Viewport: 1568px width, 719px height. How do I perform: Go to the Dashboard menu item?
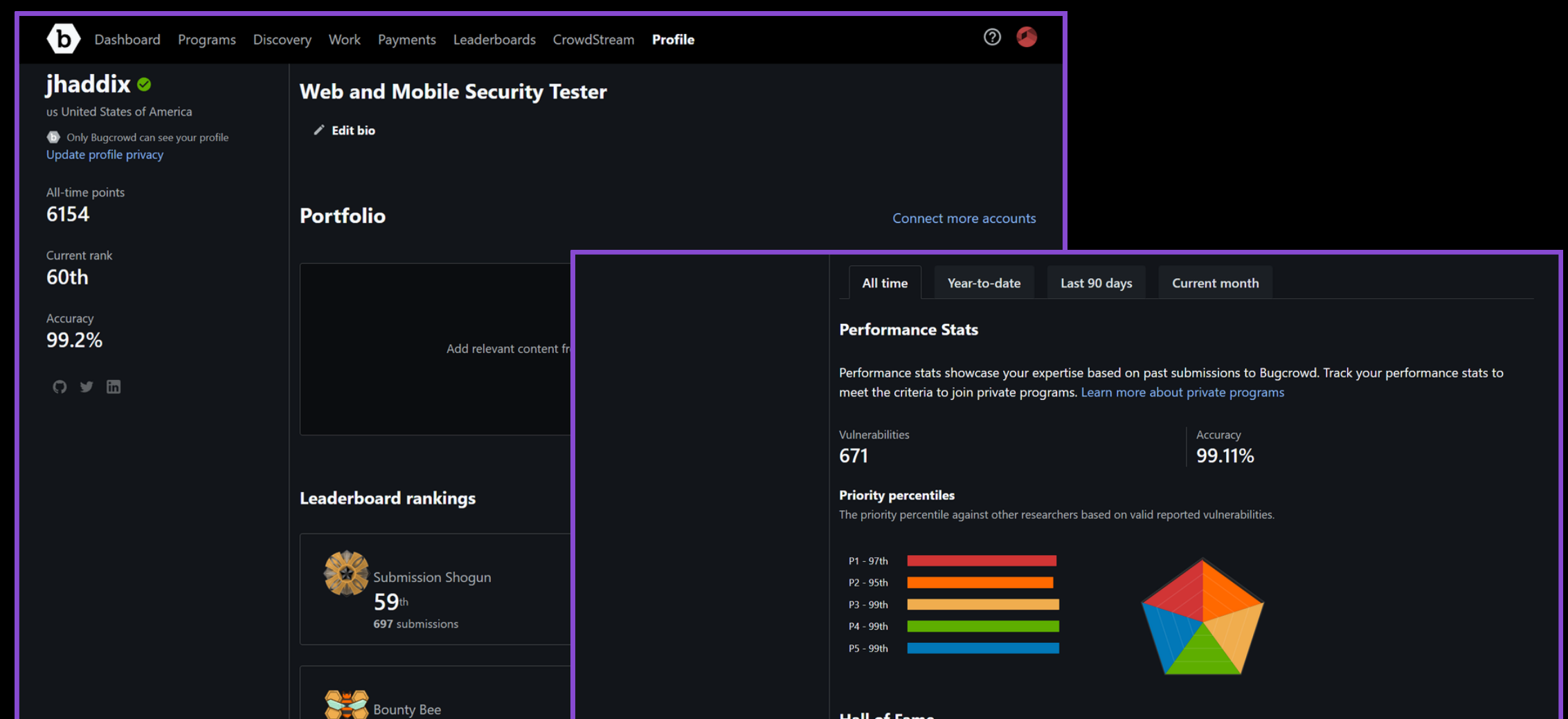click(127, 39)
